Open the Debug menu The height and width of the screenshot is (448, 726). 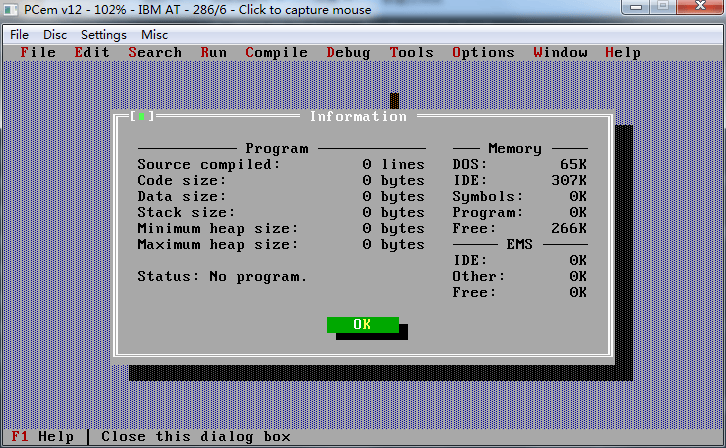348,53
